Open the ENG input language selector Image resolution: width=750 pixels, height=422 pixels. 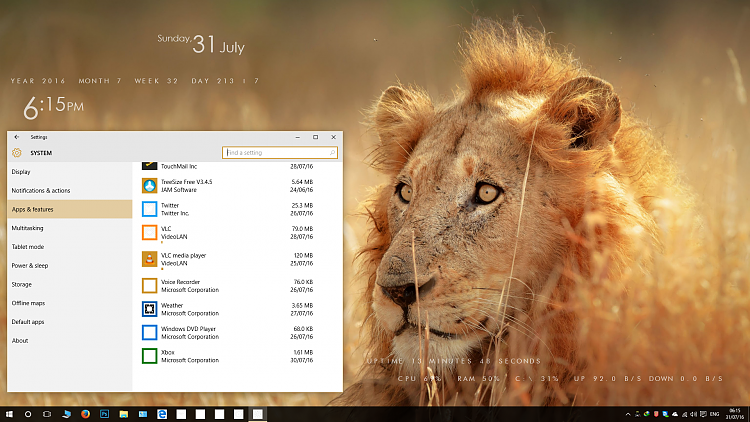pyautogui.click(x=713, y=413)
